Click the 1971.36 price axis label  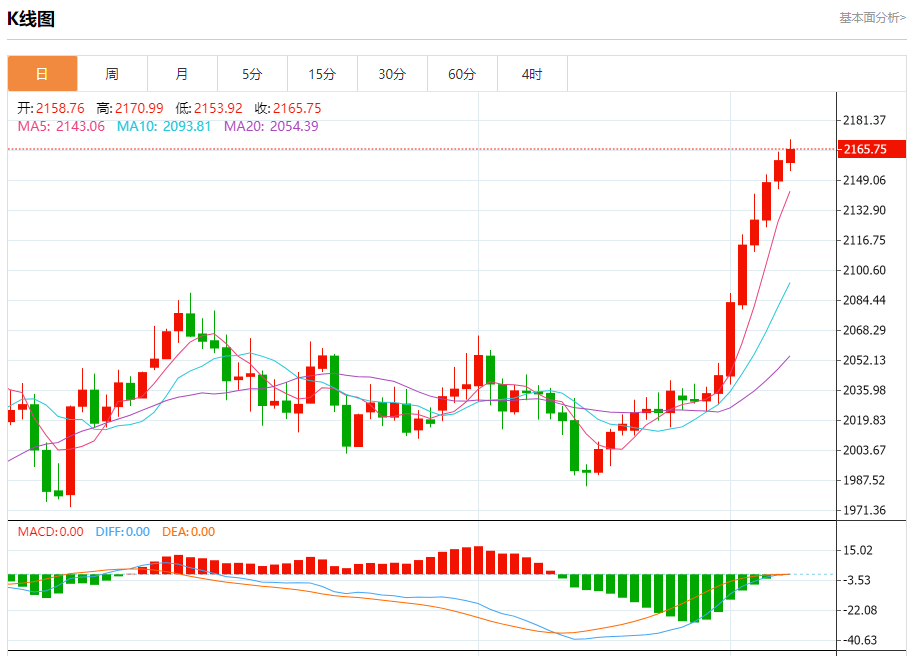(864, 510)
